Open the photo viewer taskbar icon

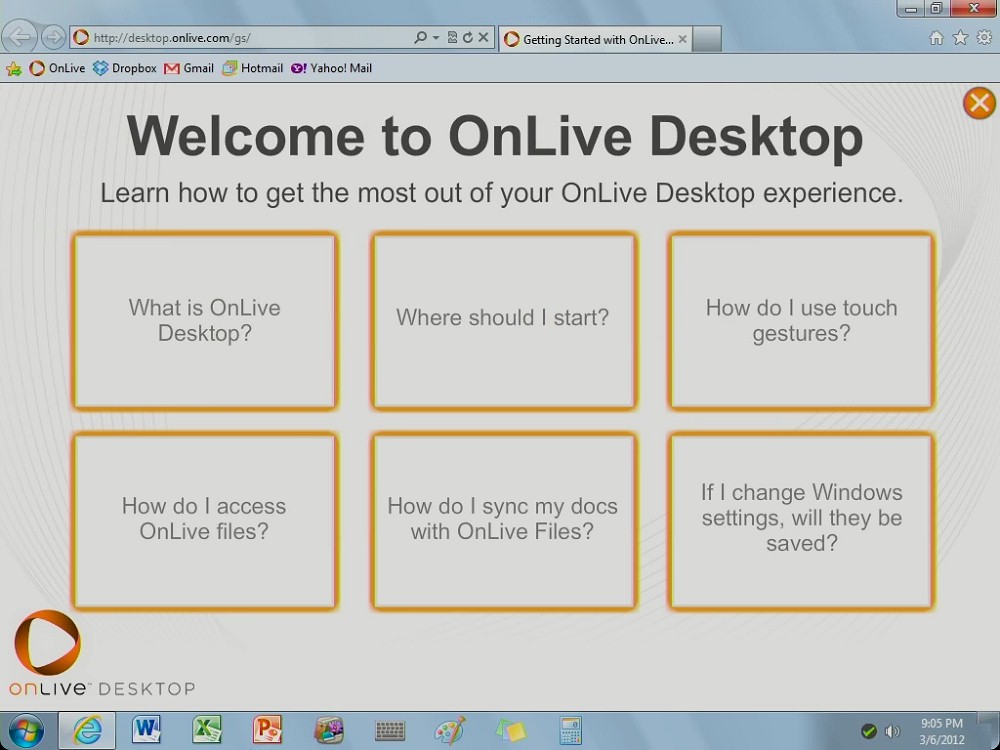[328, 731]
